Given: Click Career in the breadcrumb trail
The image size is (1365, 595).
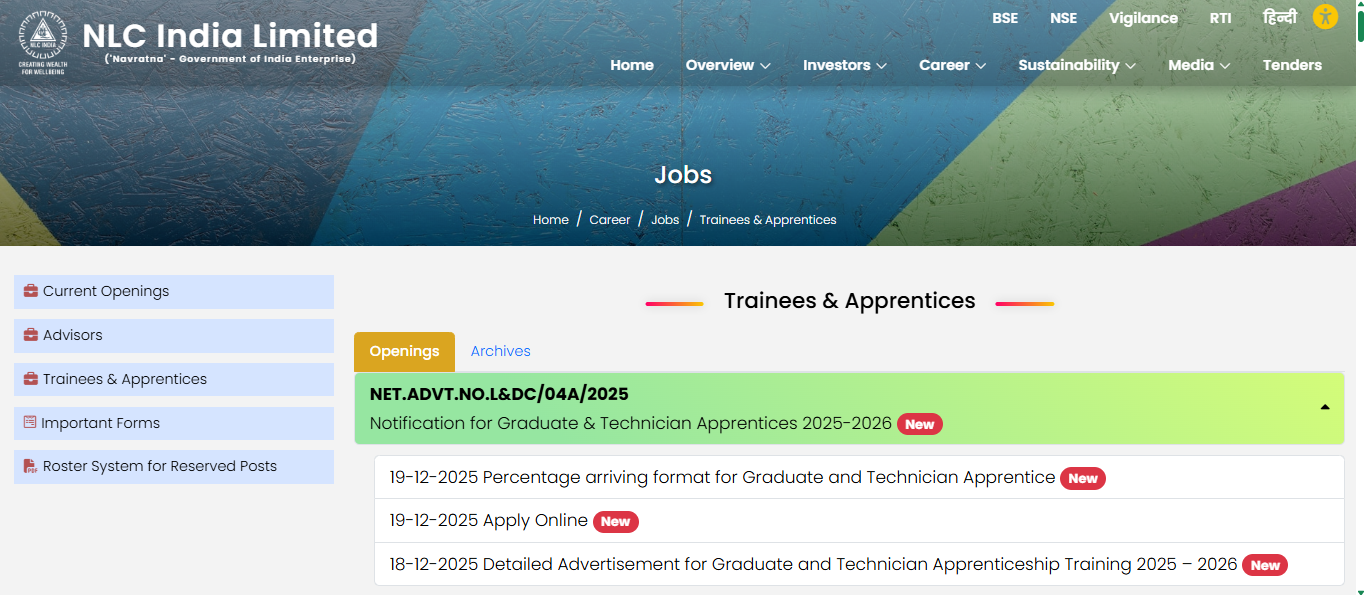Looking at the screenshot, I should (610, 219).
